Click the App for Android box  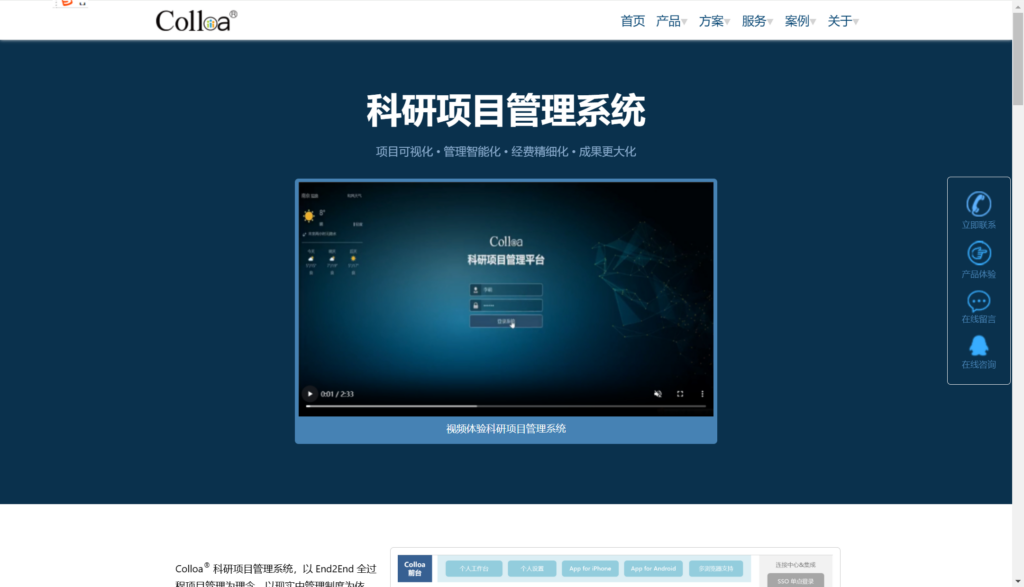click(653, 569)
